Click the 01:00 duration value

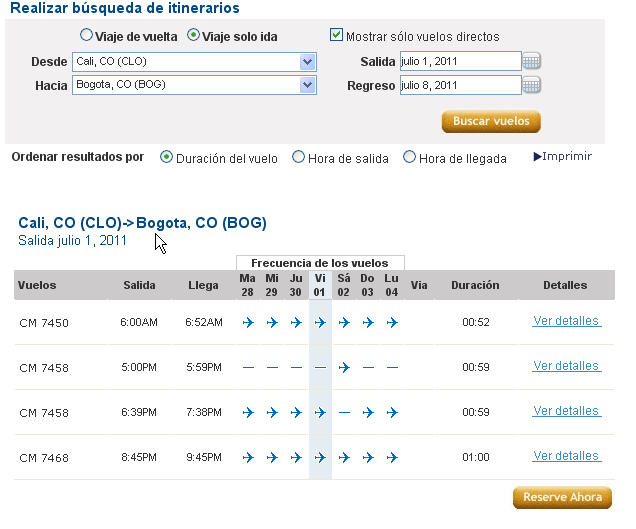(x=476, y=458)
